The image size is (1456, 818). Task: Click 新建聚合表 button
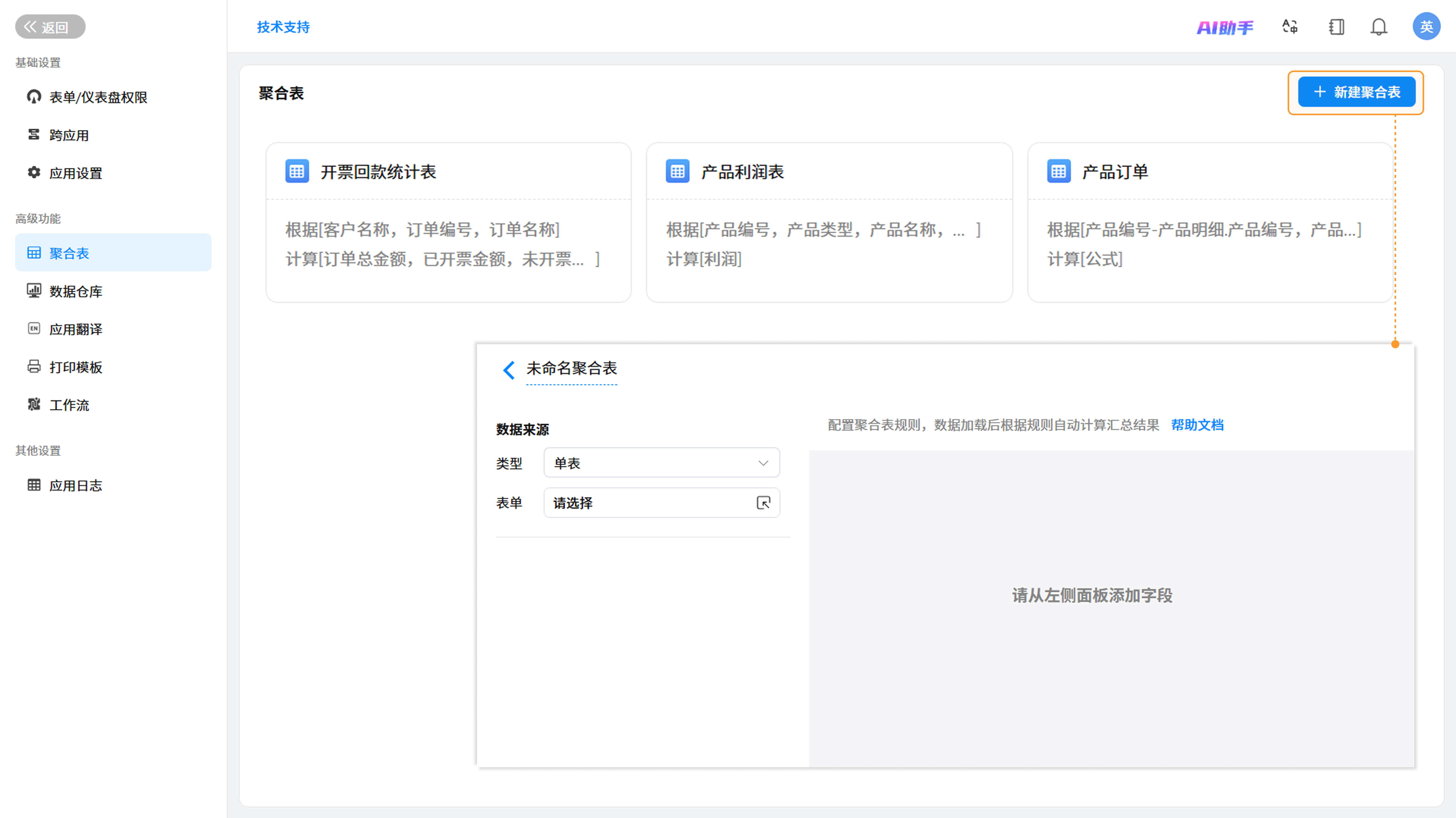click(1356, 92)
